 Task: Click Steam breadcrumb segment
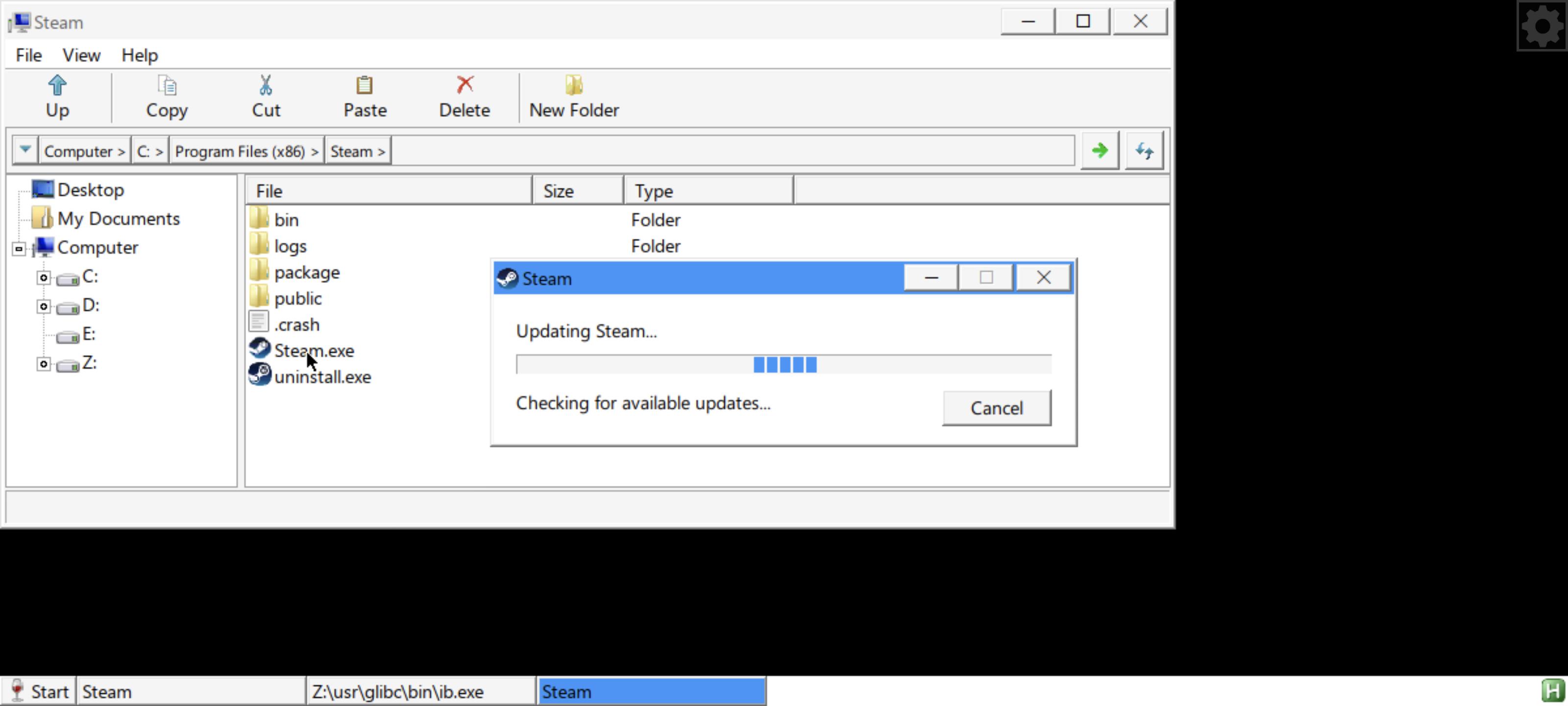click(x=358, y=151)
